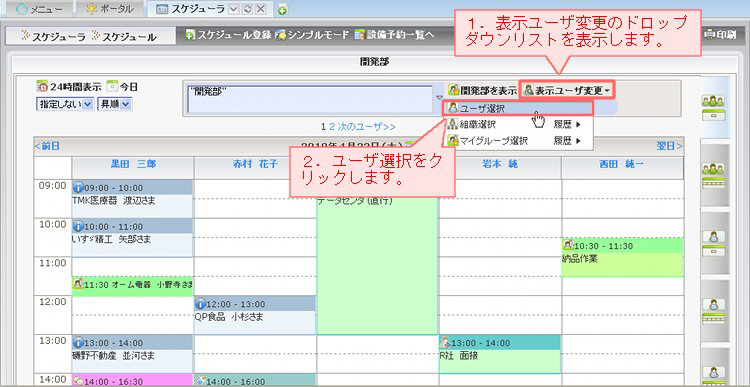The width and height of the screenshot is (750, 387).
Task: Select the group week-view icon in the right sidebar
Action: pyautogui.click(x=713, y=176)
